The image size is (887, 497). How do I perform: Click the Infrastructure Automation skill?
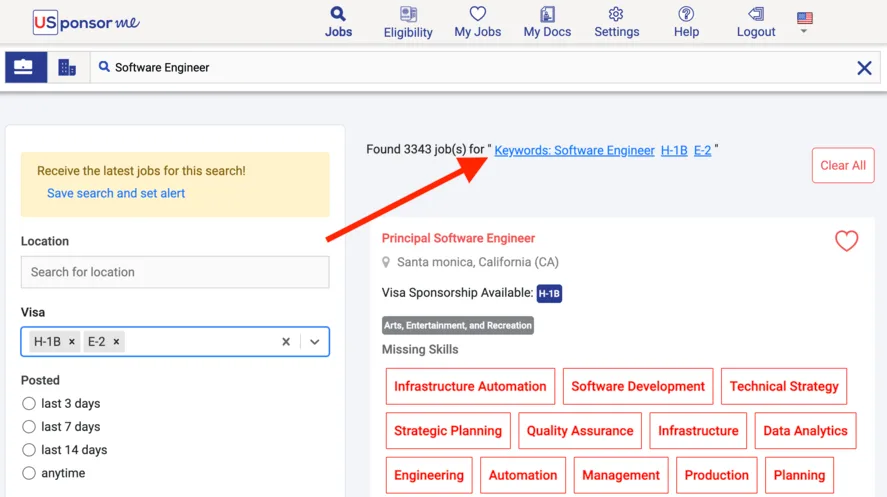470,386
